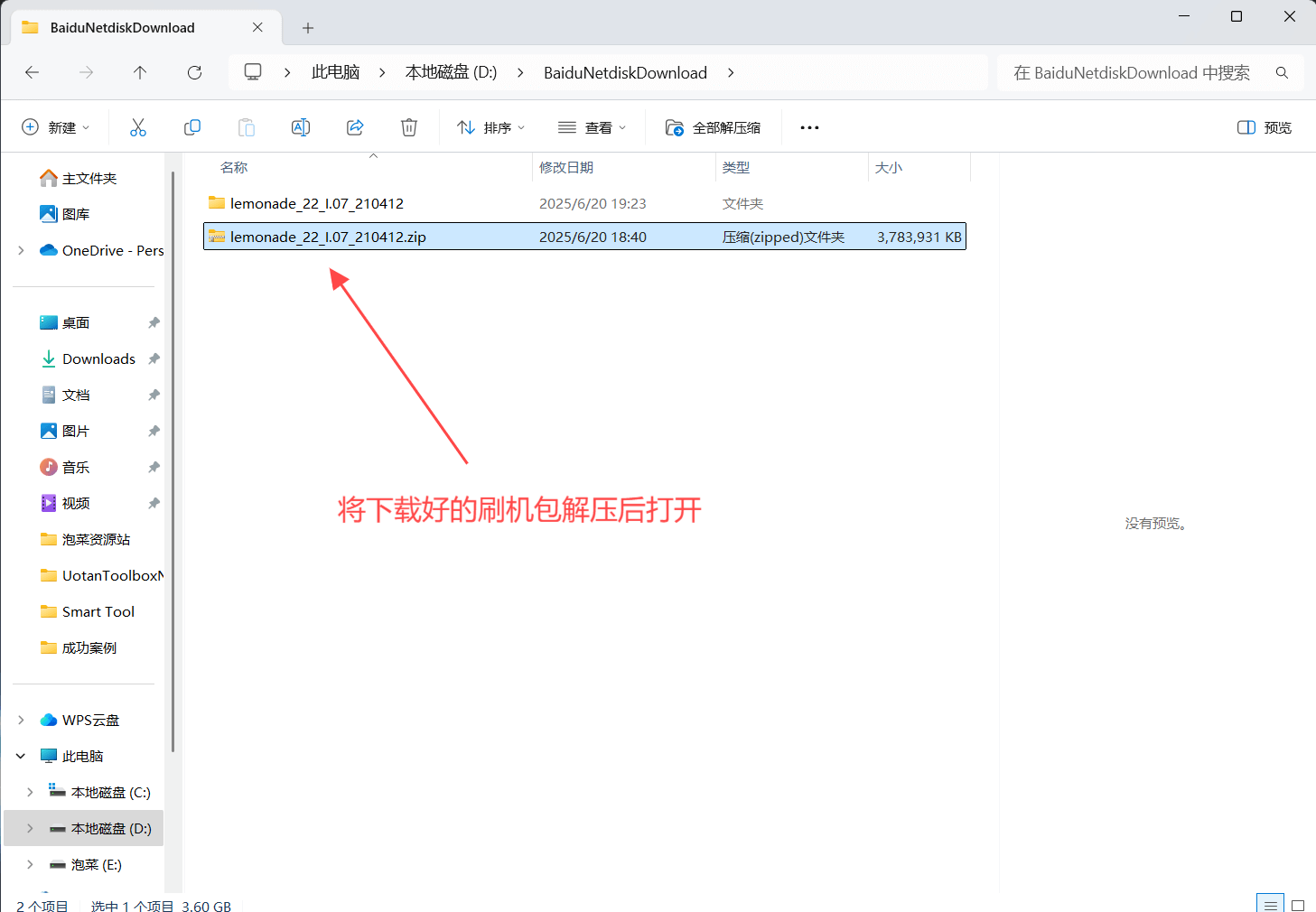Viewport: 1316px width, 912px height.
Task: Navigate back with the left arrow
Action: pos(33,72)
